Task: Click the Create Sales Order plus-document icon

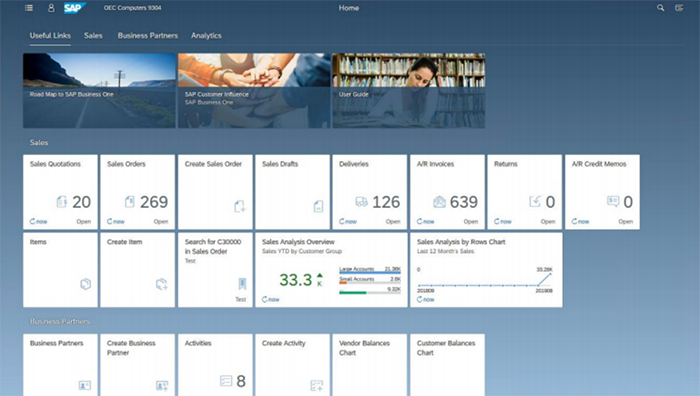Action: point(240,206)
